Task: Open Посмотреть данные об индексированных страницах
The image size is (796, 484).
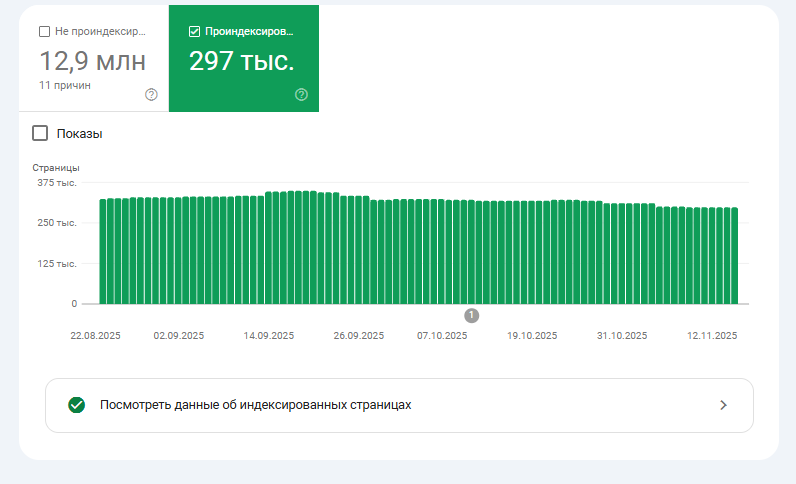Action: [x=399, y=405]
